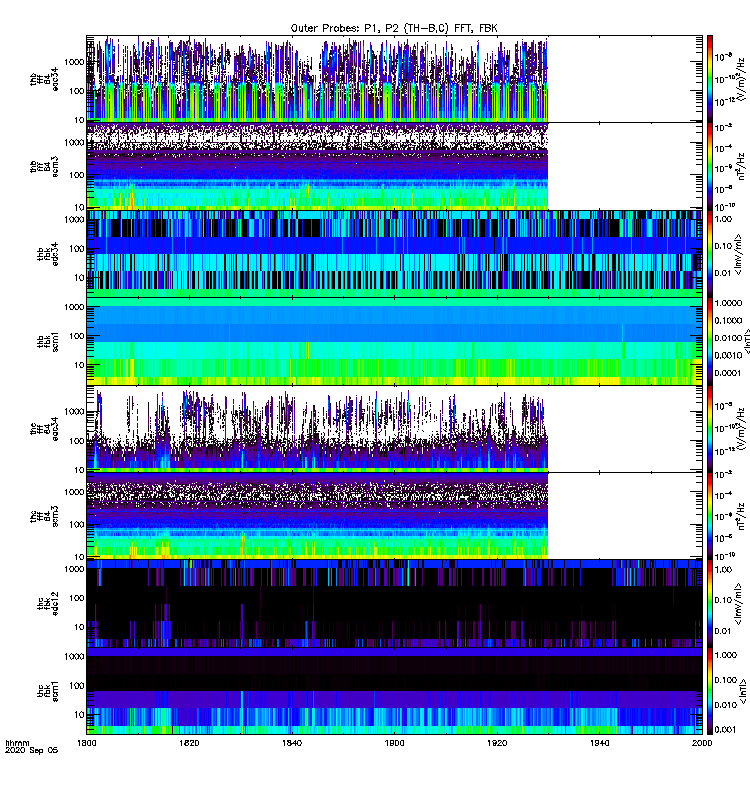This screenshot has width=750, height=800.
Task: Click the color bar for thc fff scm3 panel
Action: pos(709,516)
